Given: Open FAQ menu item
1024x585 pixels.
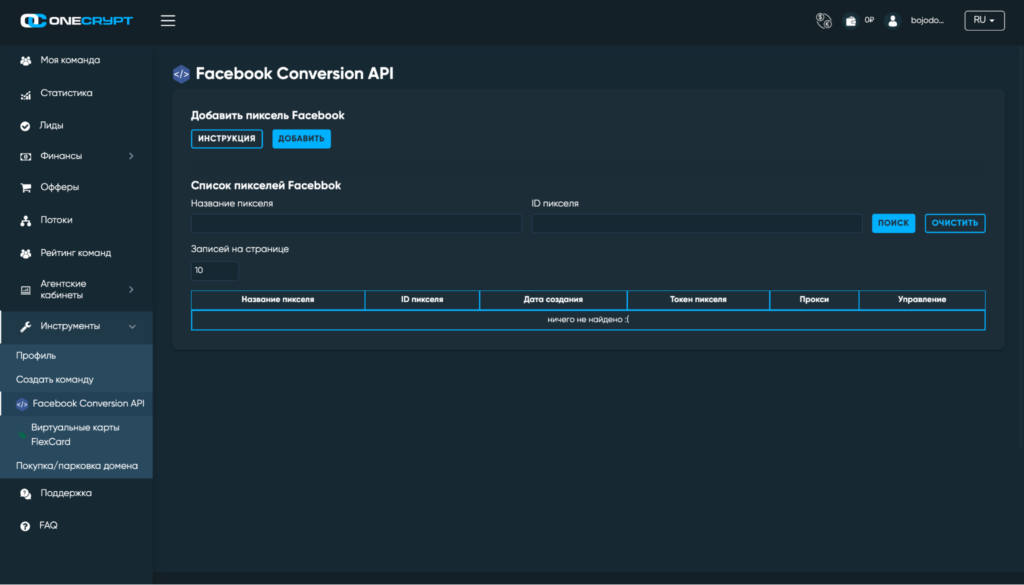Looking at the screenshot, I should point(48,526).
